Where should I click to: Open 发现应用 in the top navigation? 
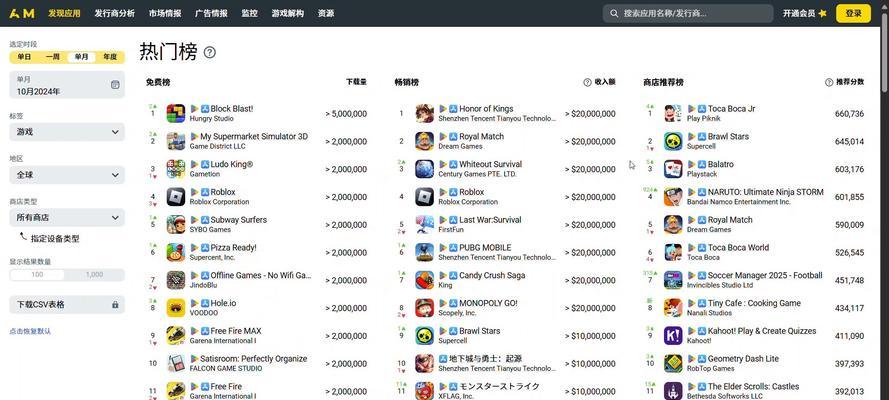point(64,13)
